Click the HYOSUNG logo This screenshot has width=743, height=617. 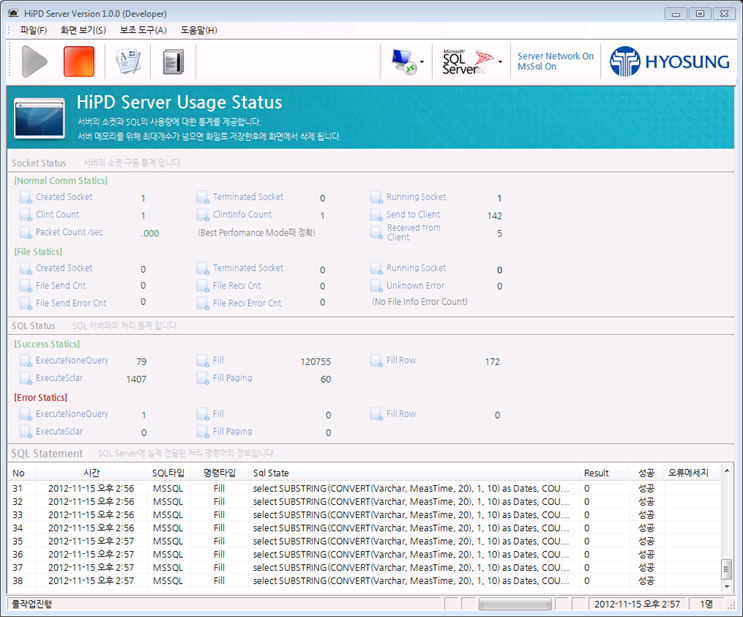(669, 62)
